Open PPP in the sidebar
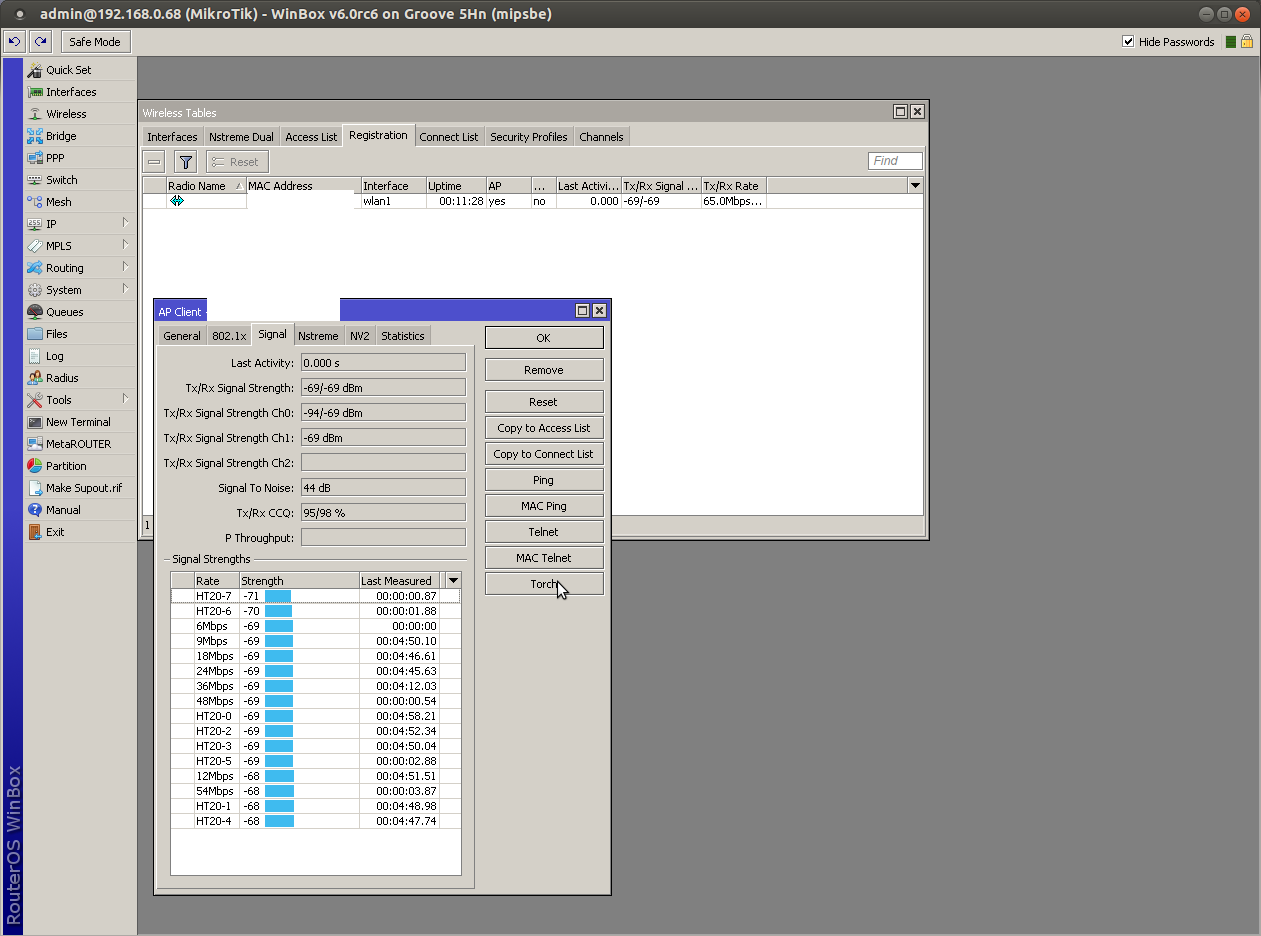 (56, 158)
